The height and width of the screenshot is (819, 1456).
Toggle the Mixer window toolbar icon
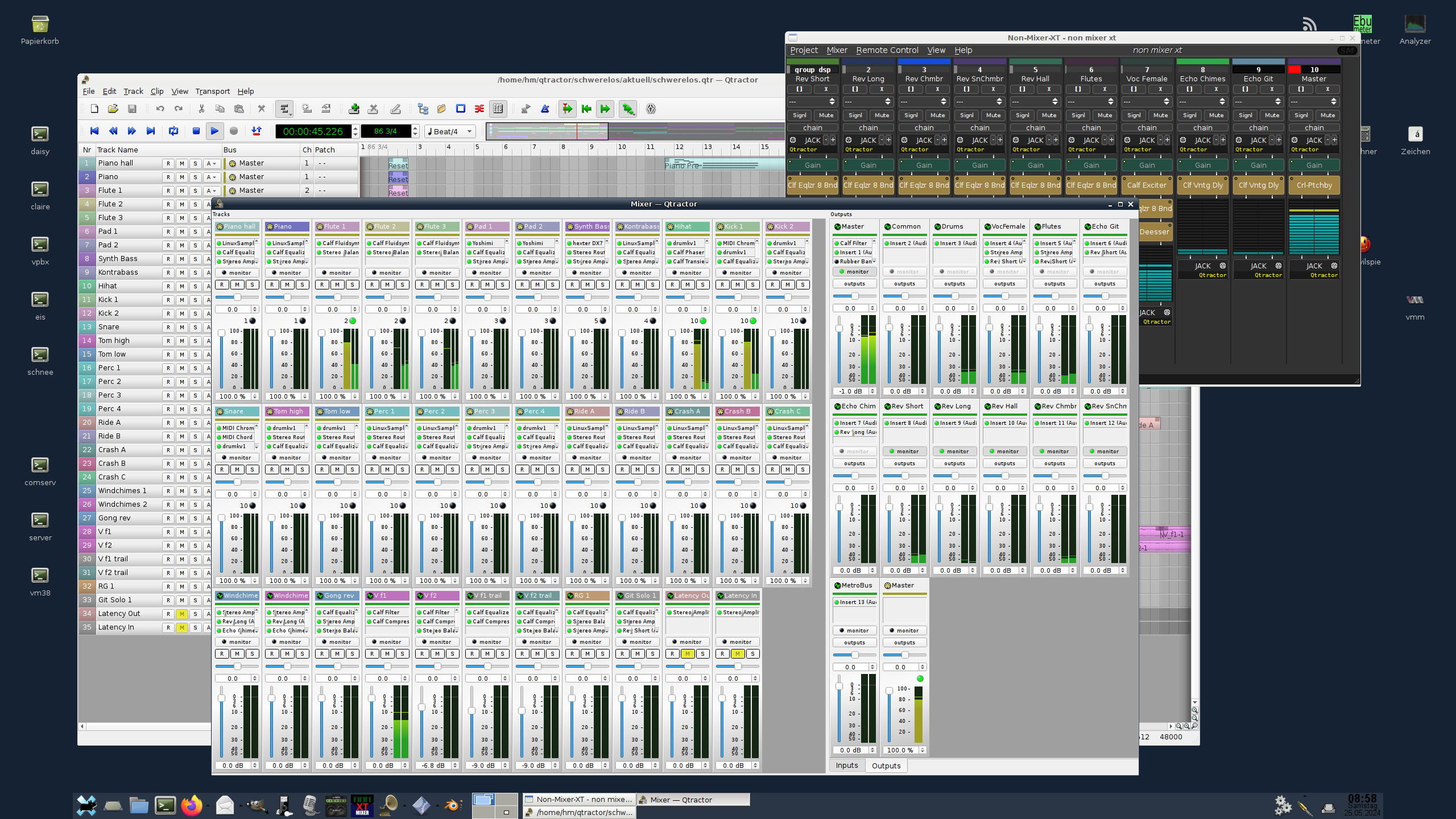click(498, 109)
